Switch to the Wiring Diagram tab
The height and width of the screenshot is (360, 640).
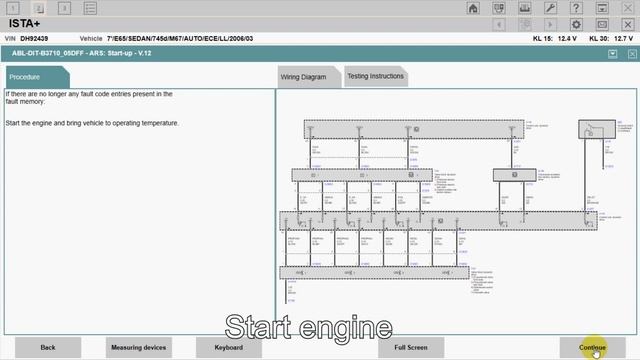click(x=309, y=77)
